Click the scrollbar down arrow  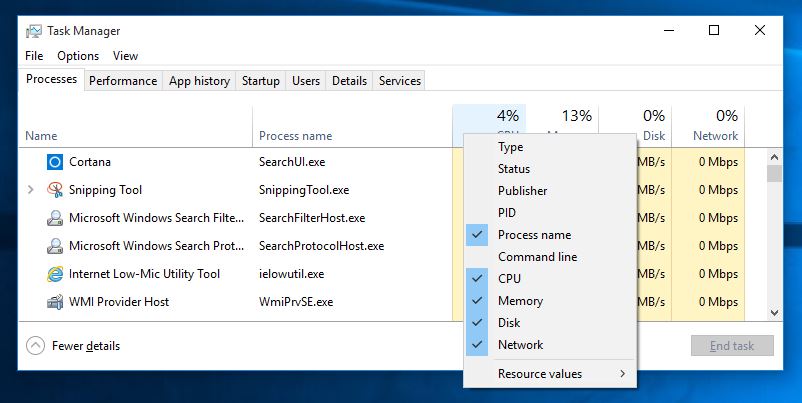[774, 312]
